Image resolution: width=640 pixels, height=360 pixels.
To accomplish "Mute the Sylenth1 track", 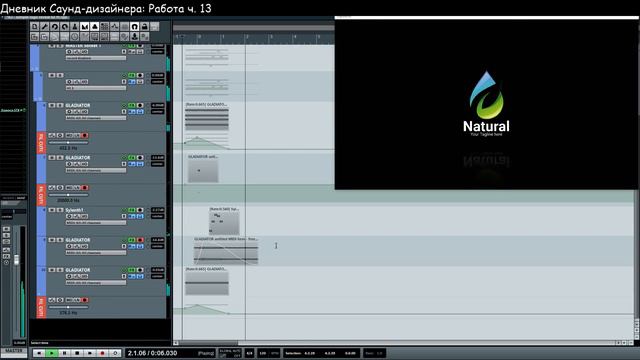I will coord(51,210).
